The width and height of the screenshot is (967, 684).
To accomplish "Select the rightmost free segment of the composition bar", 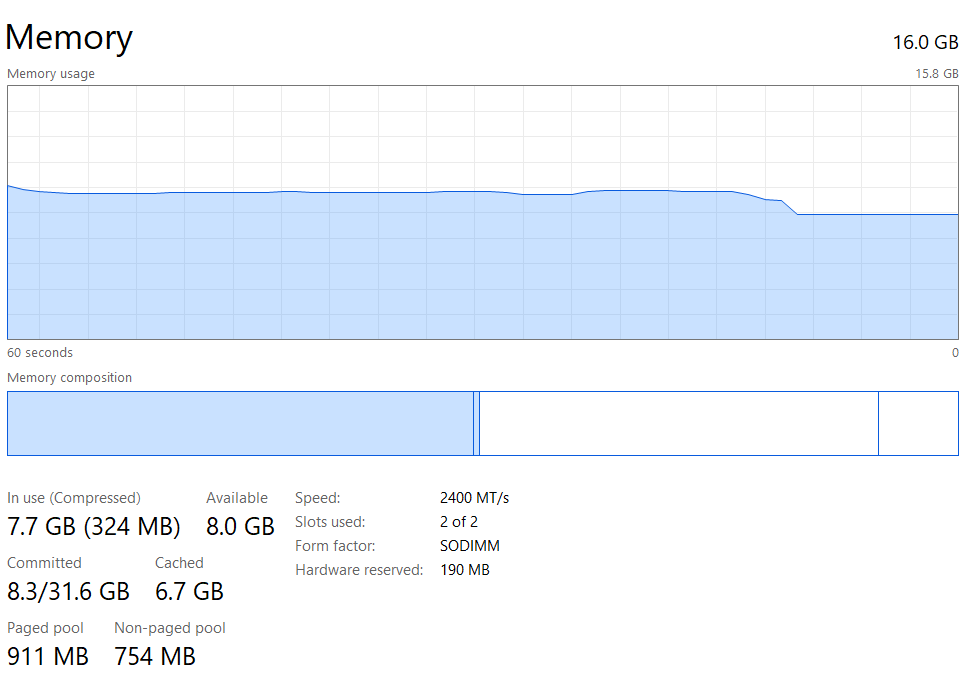I will click(918, 423).
